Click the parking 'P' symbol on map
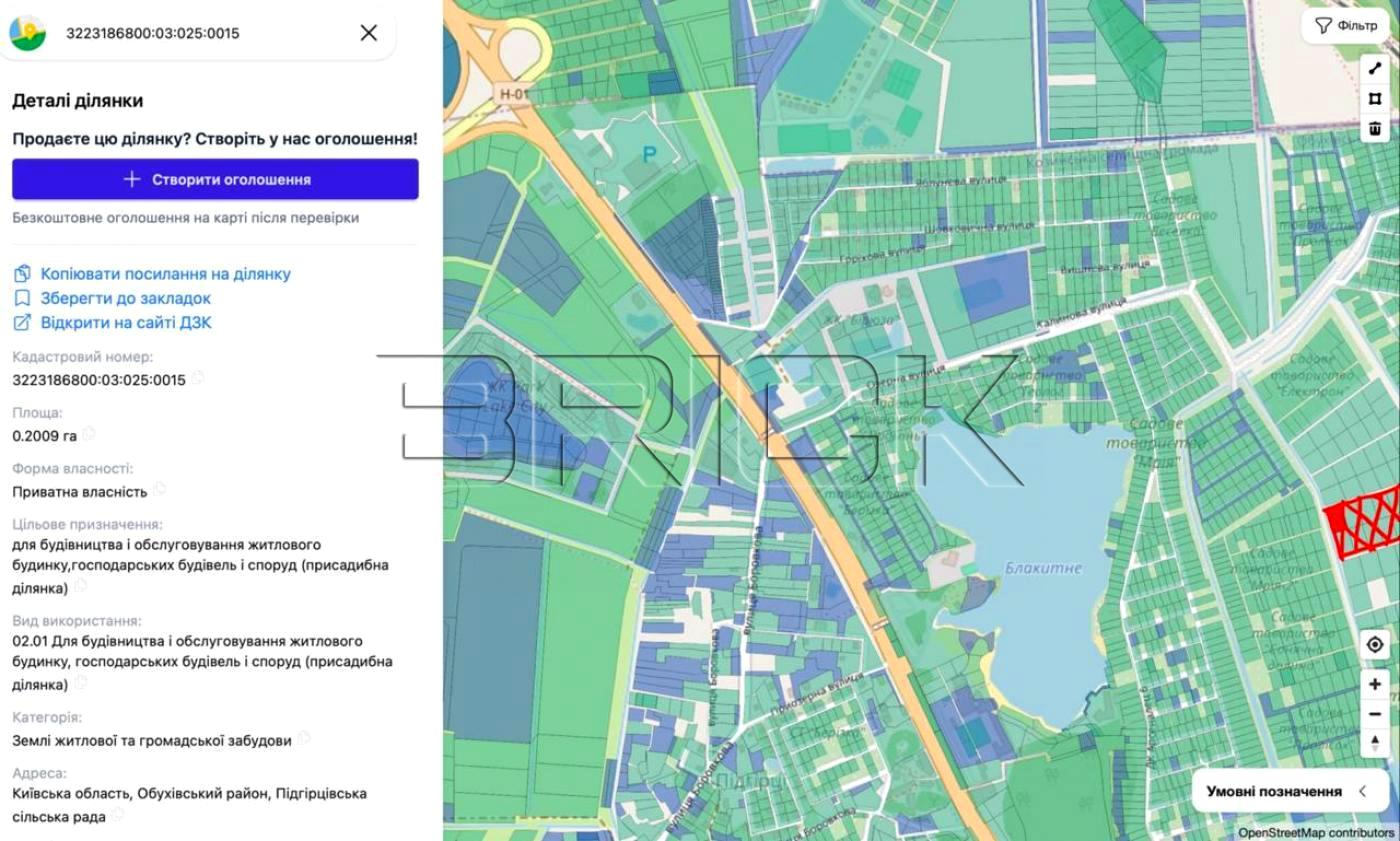Image resolution: width=1400 pixels, height=841 pixels. pyautogui.click(x=650, y=155)
